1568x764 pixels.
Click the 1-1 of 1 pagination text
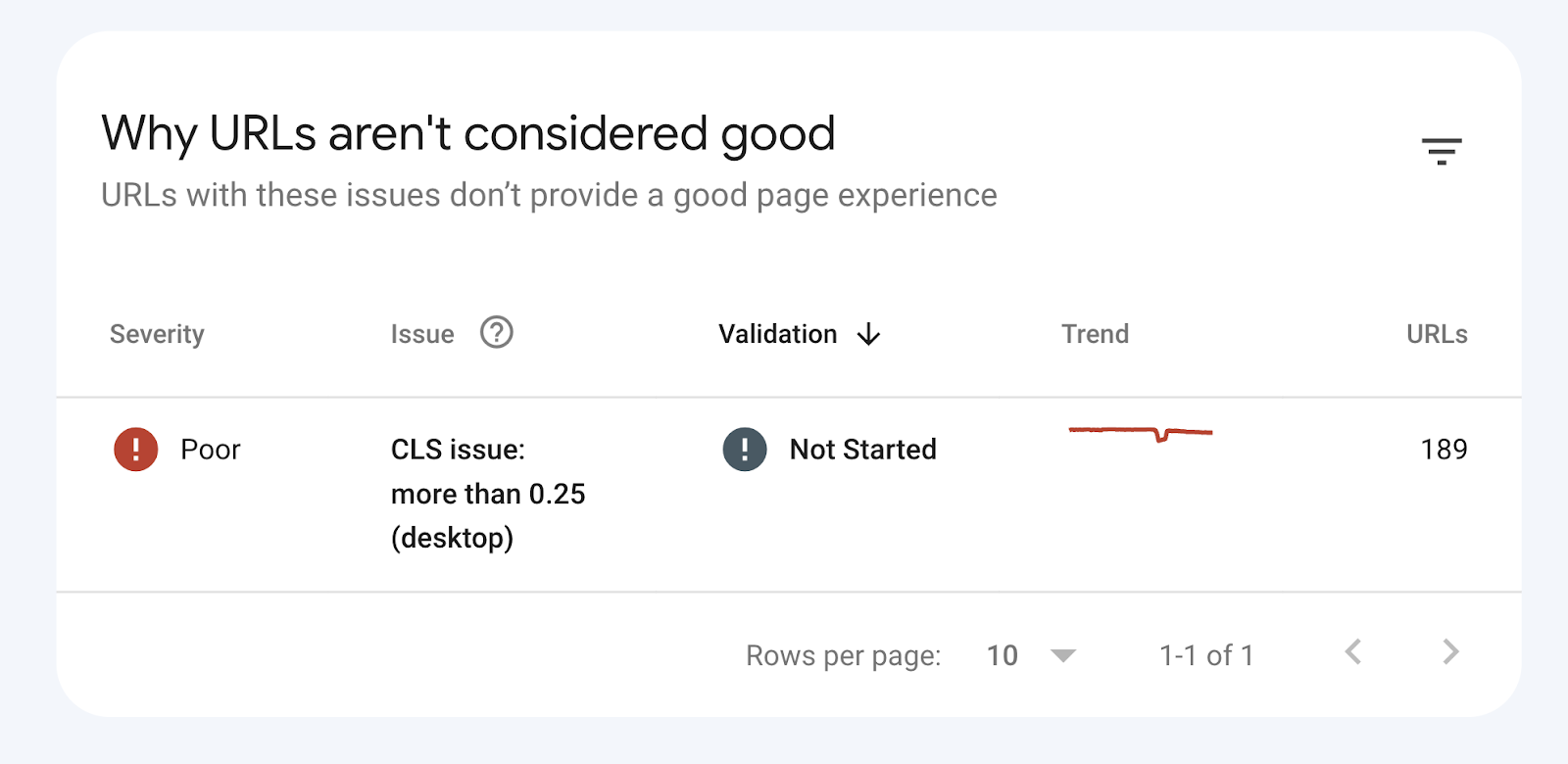[1206, 655]
